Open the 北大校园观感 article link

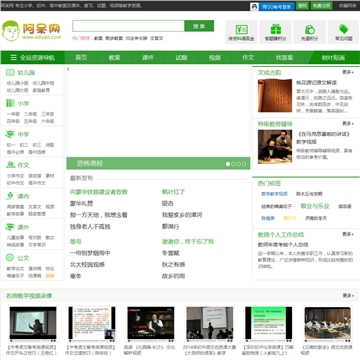click(x=87, y=265)
